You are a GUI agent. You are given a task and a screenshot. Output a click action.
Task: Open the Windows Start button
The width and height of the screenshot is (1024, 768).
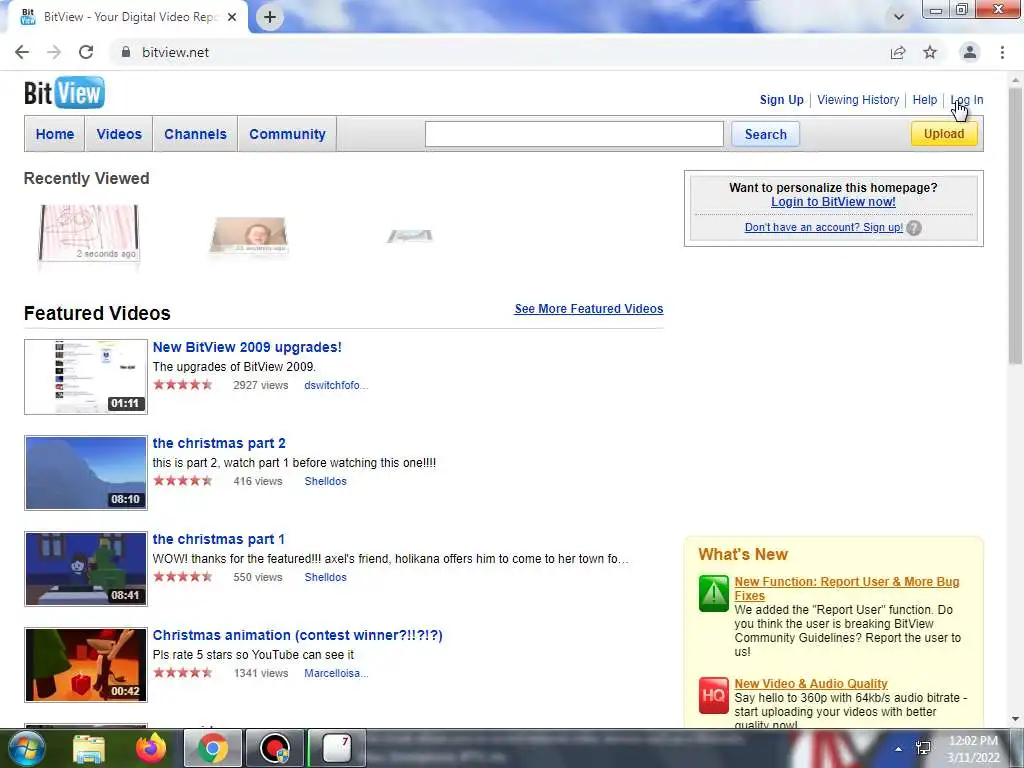coord(26,748)
